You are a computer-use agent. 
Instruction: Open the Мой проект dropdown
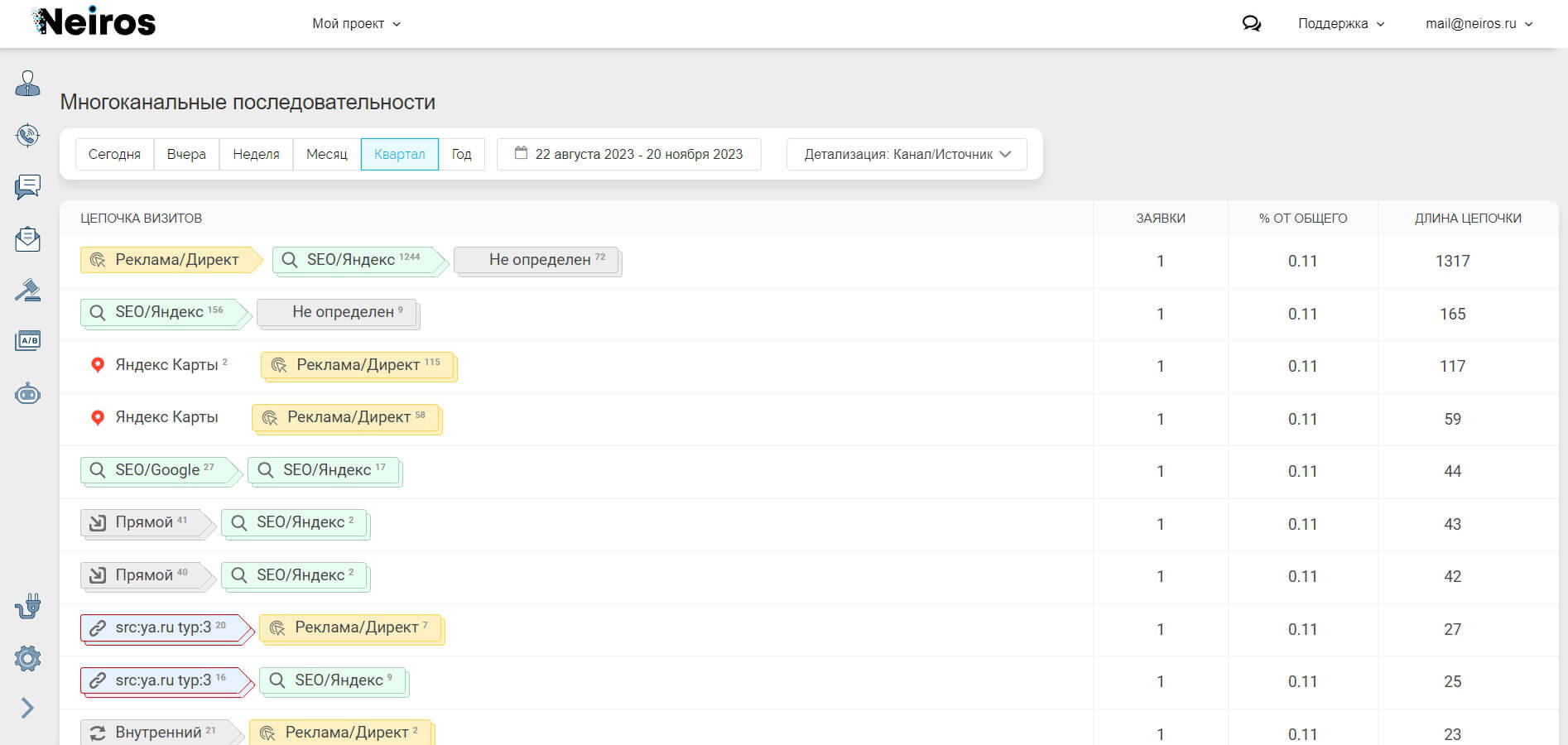click(356, 24)
